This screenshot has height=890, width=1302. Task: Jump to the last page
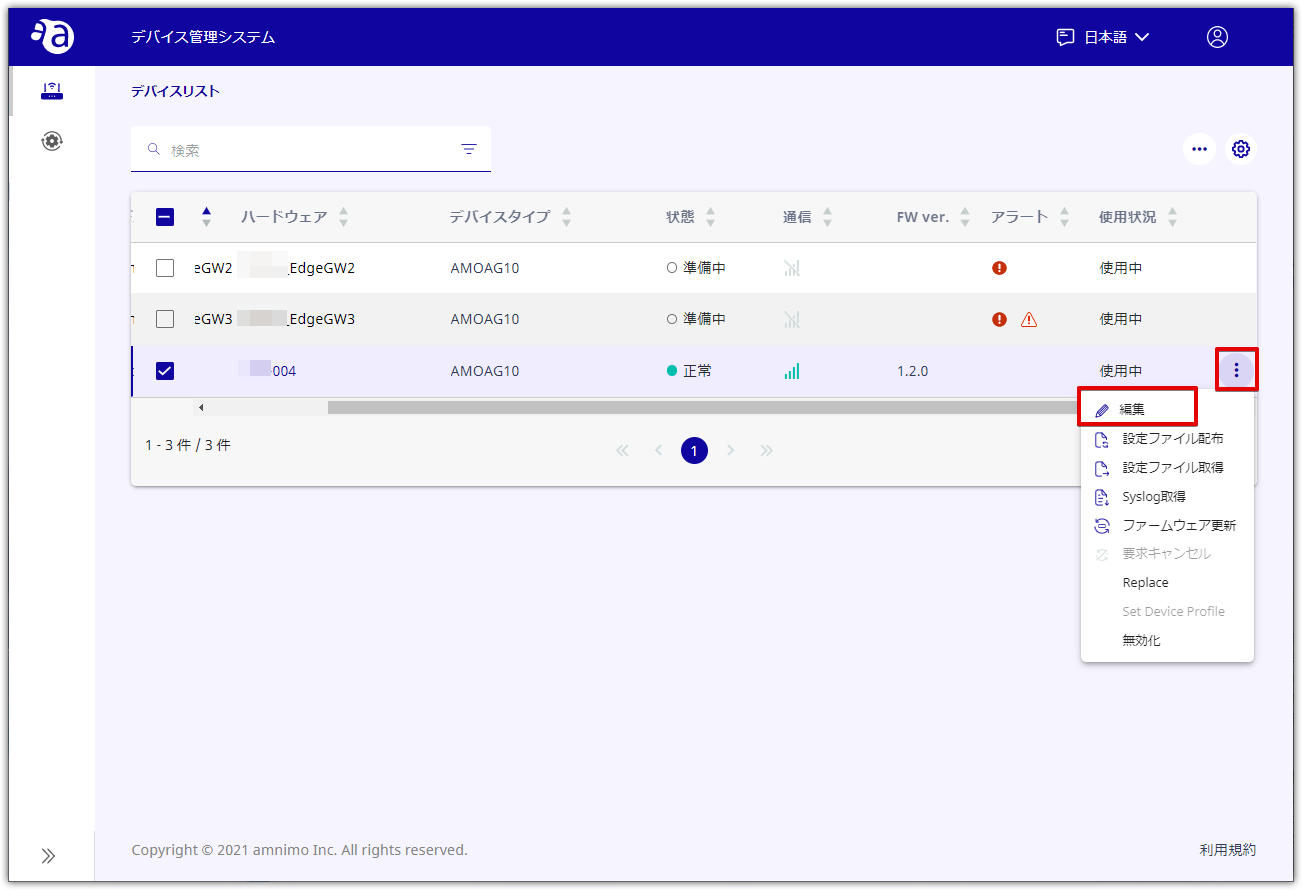767,451
